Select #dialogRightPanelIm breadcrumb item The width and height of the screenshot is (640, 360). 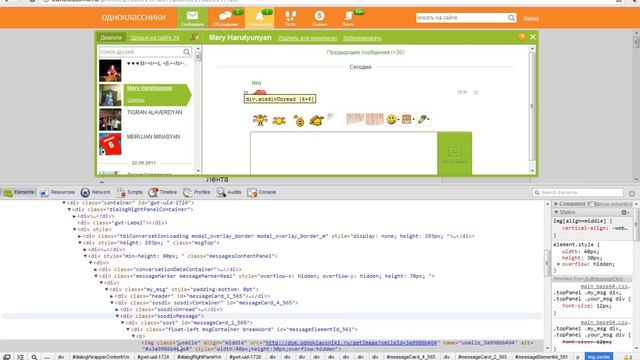199,357
